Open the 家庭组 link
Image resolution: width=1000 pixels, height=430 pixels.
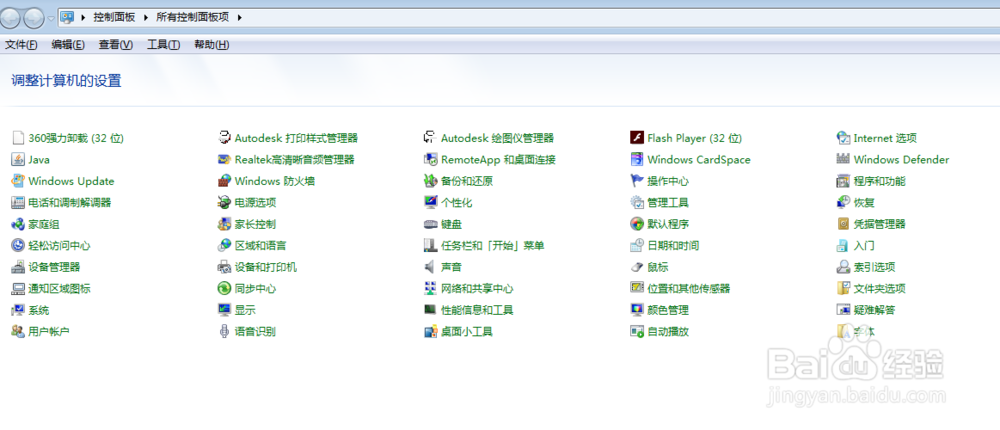tap(44, 225)
